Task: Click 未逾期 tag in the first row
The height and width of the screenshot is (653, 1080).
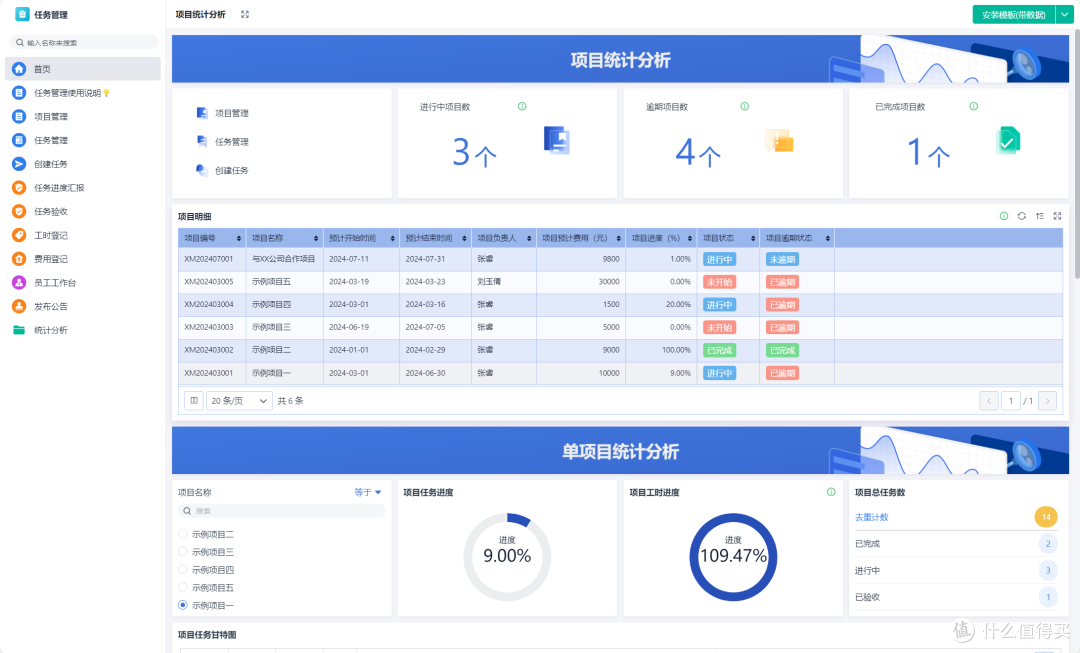Action: tap(782, 260)
